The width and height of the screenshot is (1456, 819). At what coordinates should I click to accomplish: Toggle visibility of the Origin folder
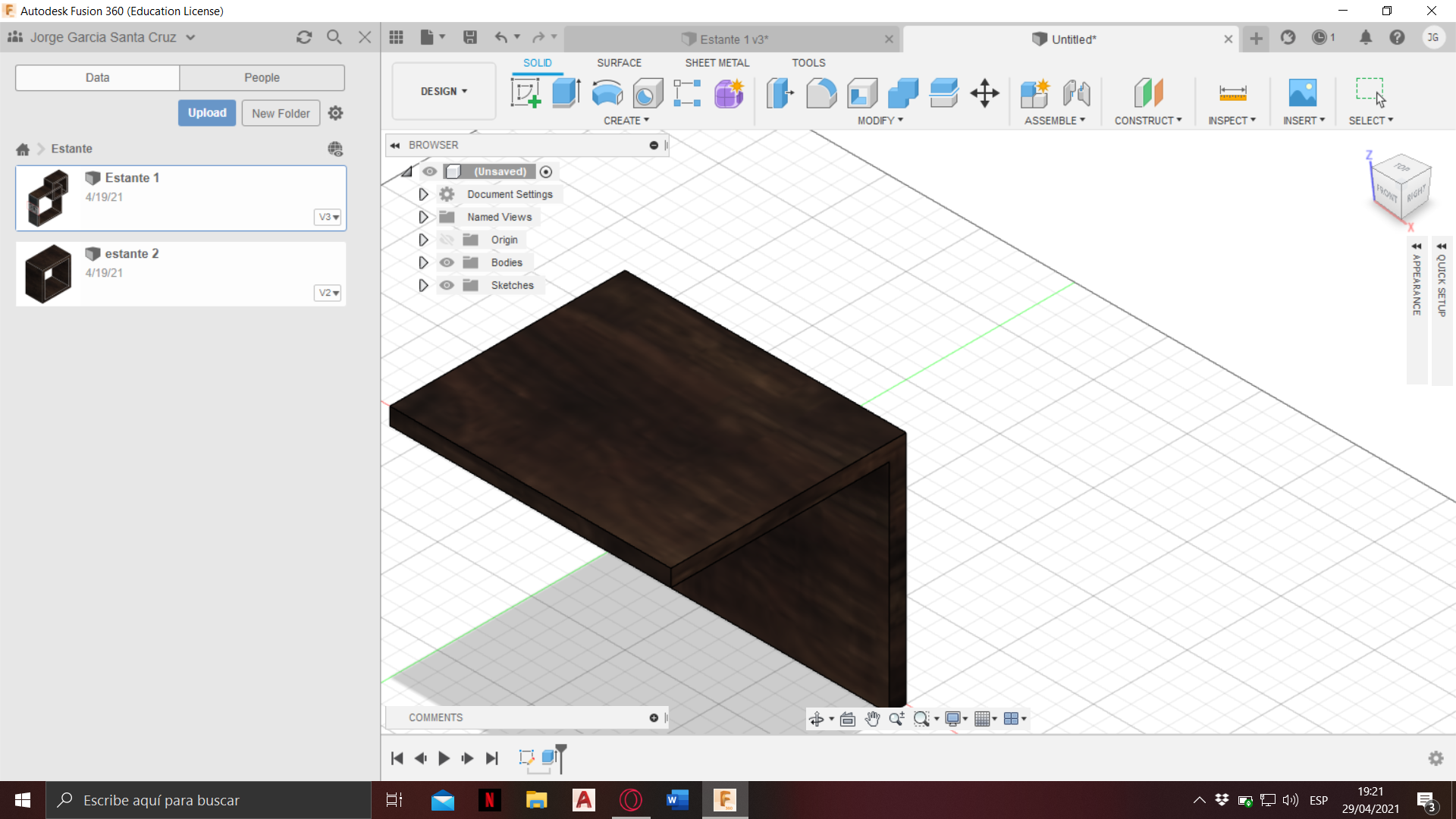pos(447,240)
